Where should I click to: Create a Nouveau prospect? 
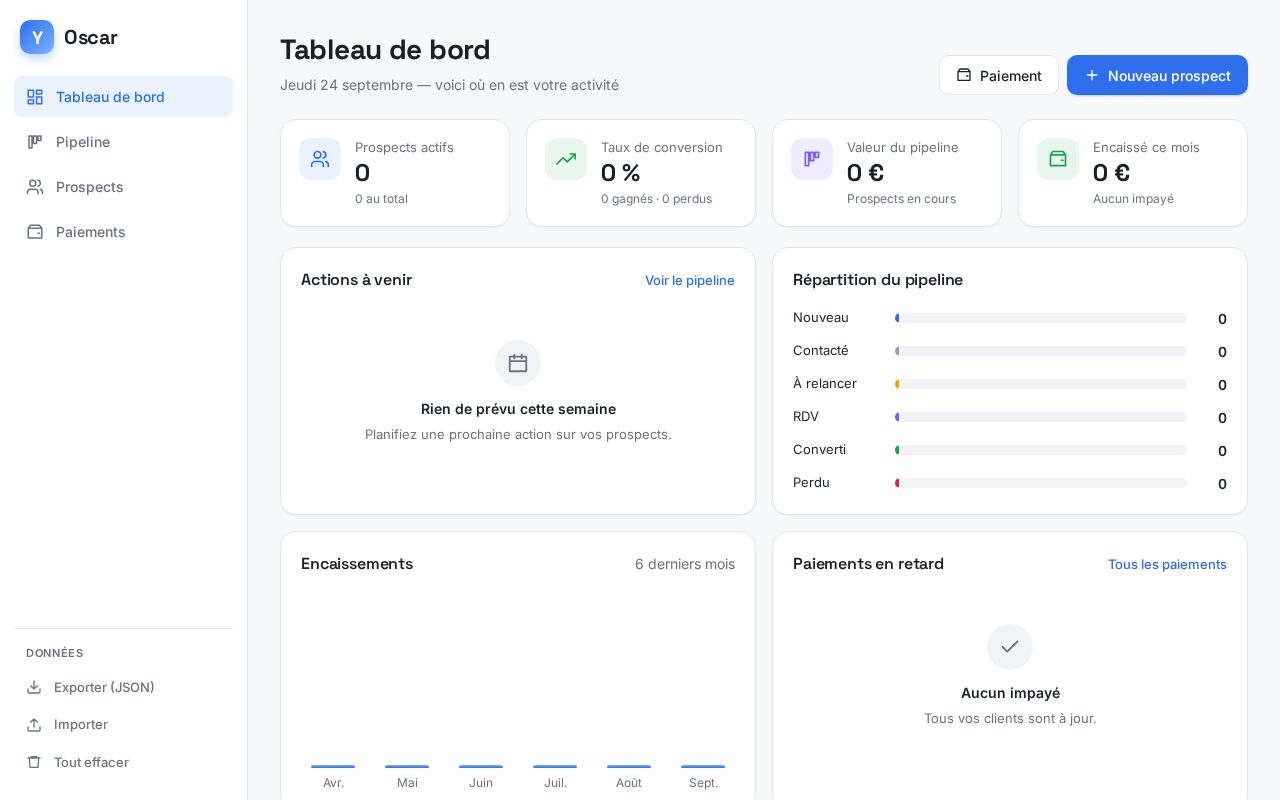click(1157, 75)
